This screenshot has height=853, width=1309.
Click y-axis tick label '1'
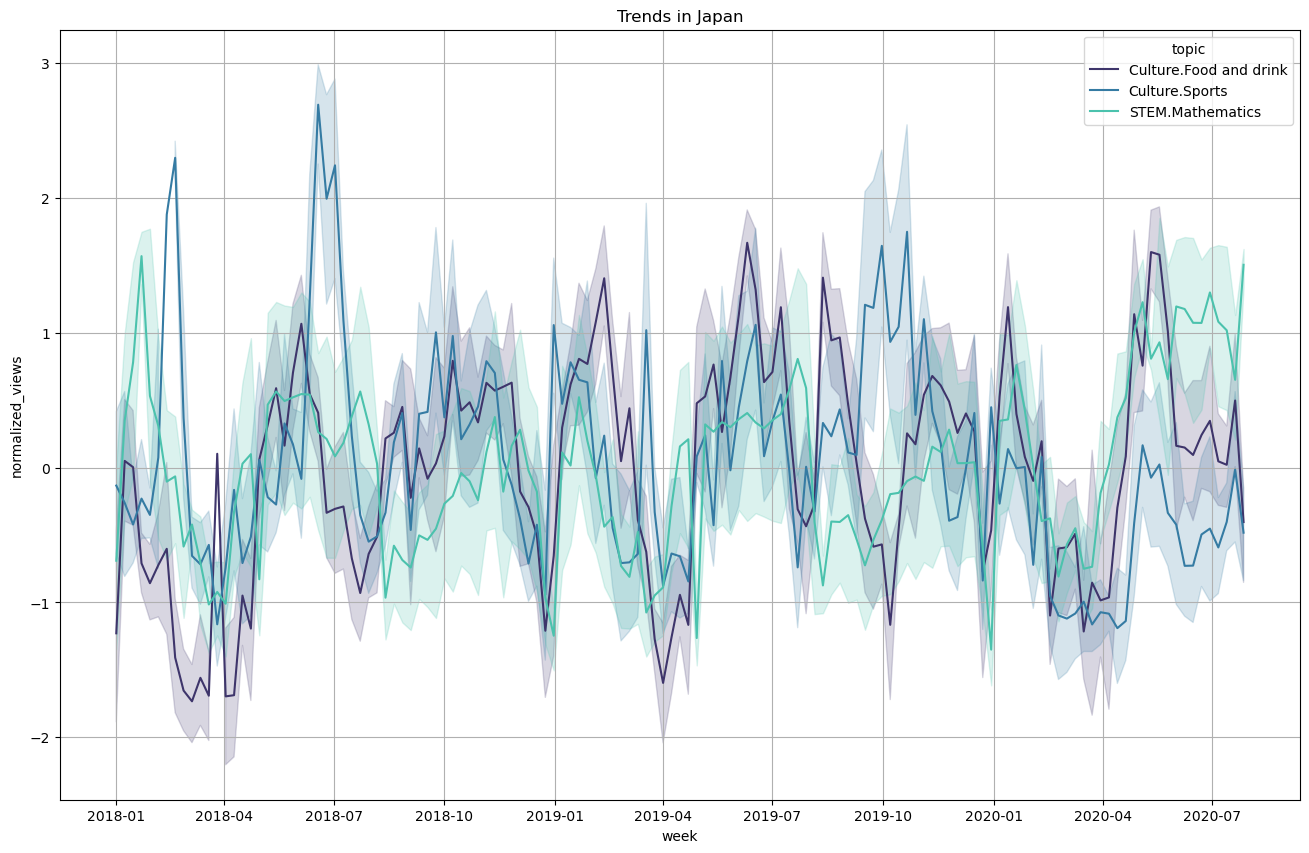[48, 333]
